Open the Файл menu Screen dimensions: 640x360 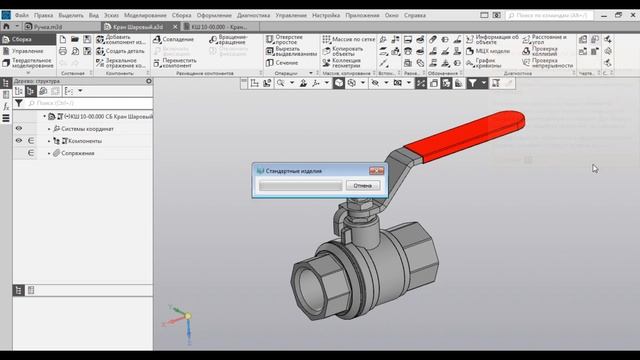tap(22, 16)
